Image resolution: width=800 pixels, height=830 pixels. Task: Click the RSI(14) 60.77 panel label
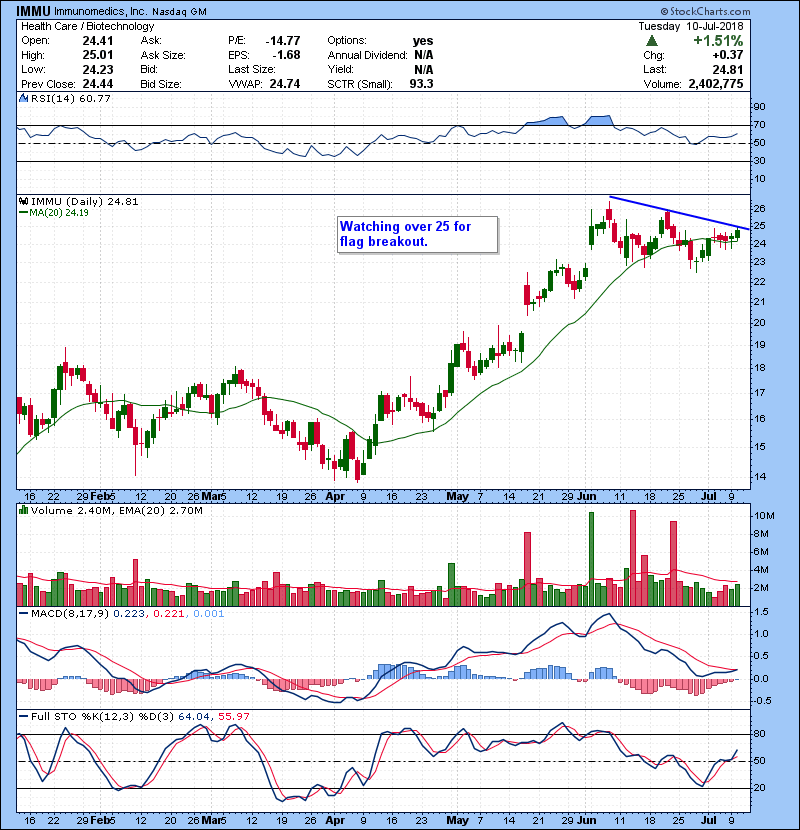tap(70, 98)
